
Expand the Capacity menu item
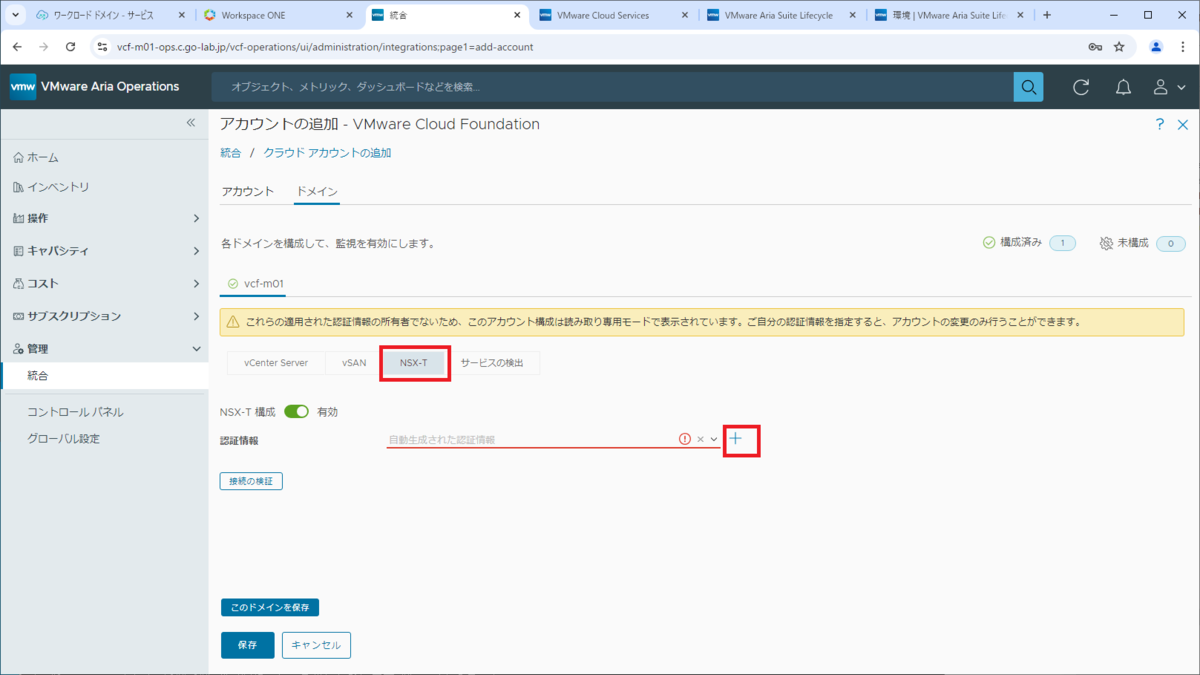click(104, 251)
